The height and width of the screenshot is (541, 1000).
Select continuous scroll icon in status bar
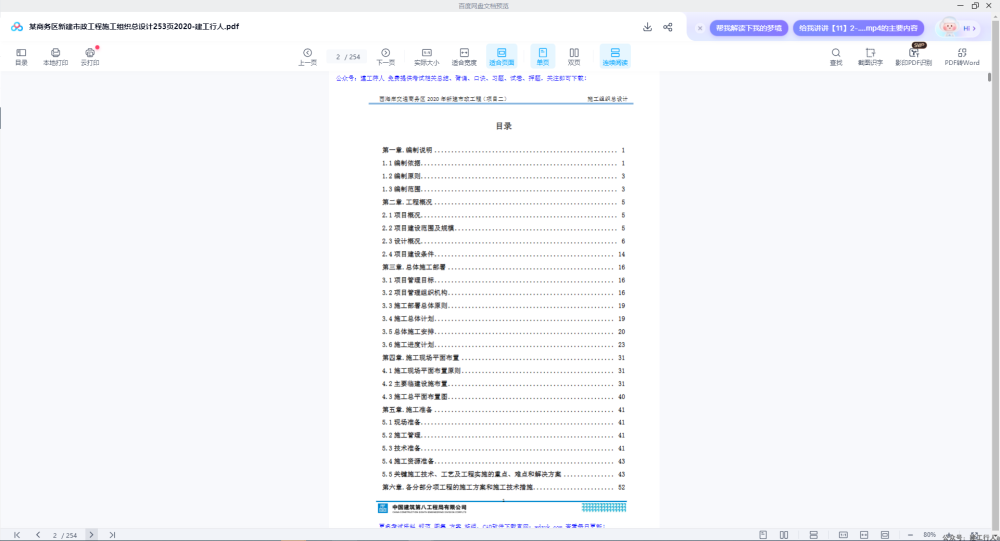pyautogui.click(x=814, y=535)
